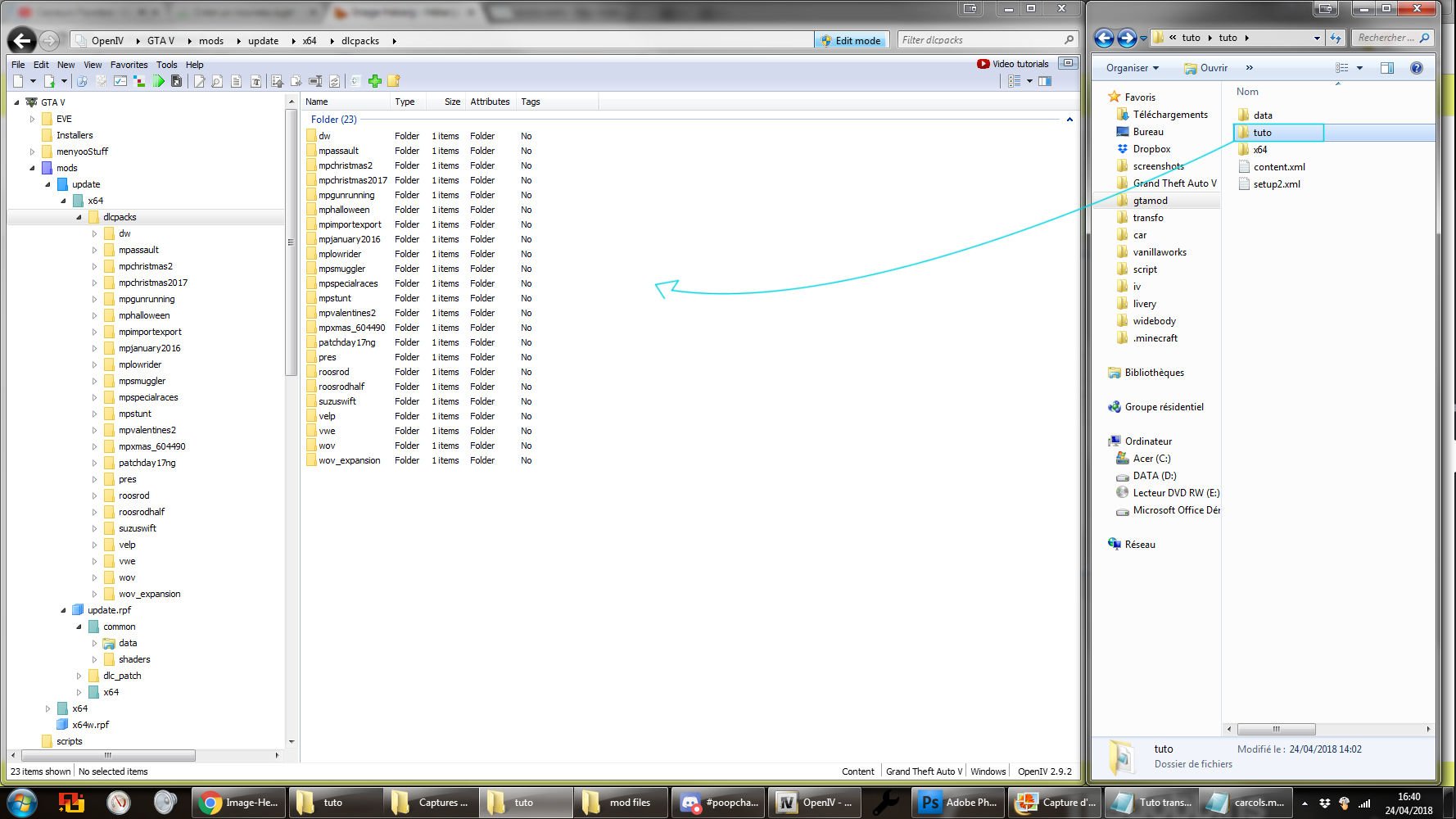
Task: Click the checkbox-list select all toolbar icon
Action: [x=120, y=81]
